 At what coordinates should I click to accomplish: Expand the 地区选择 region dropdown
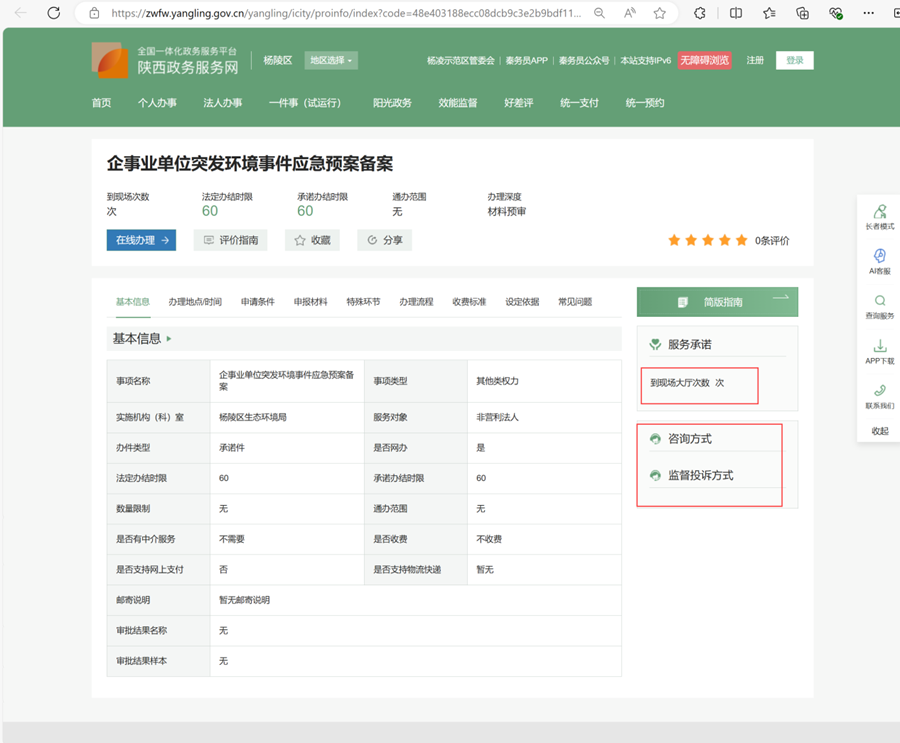pyautogui.click(x=331, y=60)
